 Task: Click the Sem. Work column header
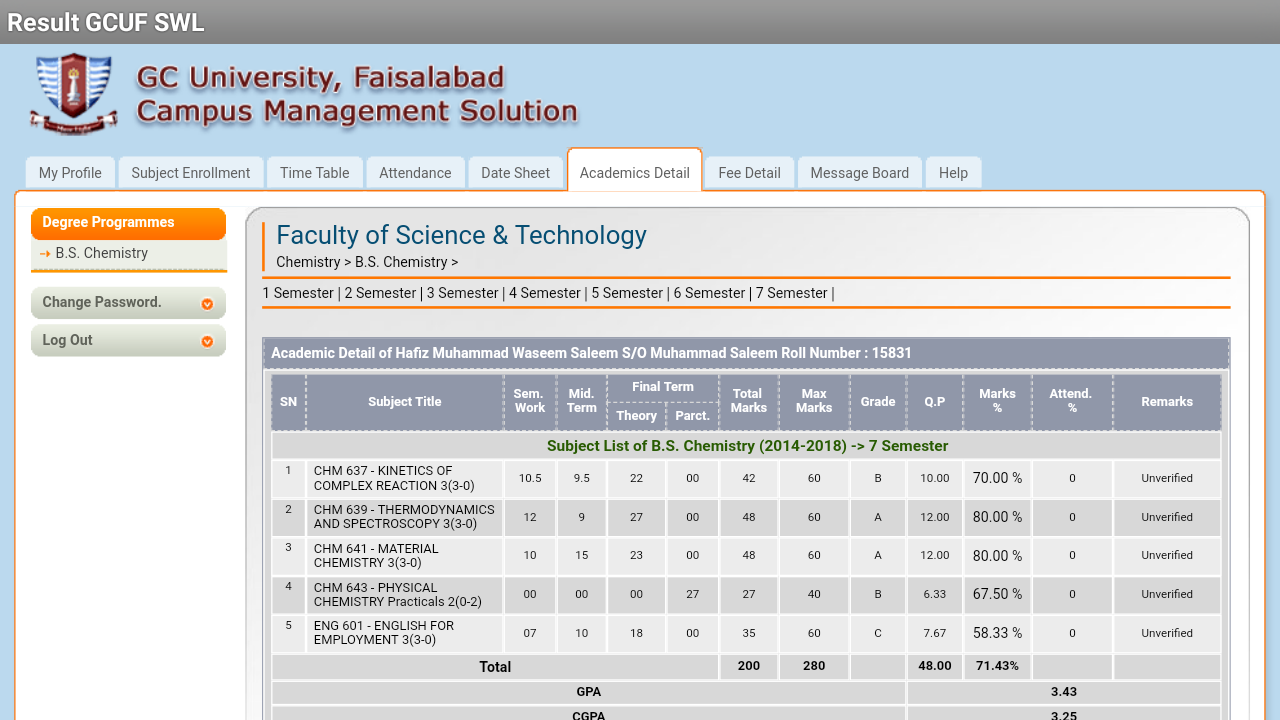530,401
